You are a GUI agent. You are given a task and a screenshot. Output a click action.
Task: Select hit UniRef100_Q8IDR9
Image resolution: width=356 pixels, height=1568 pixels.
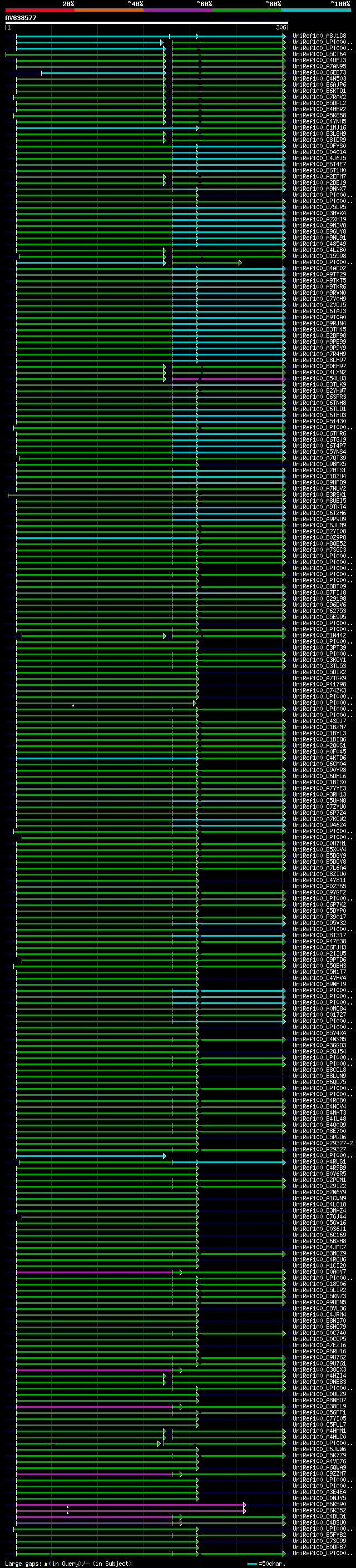tap(319, 140)
